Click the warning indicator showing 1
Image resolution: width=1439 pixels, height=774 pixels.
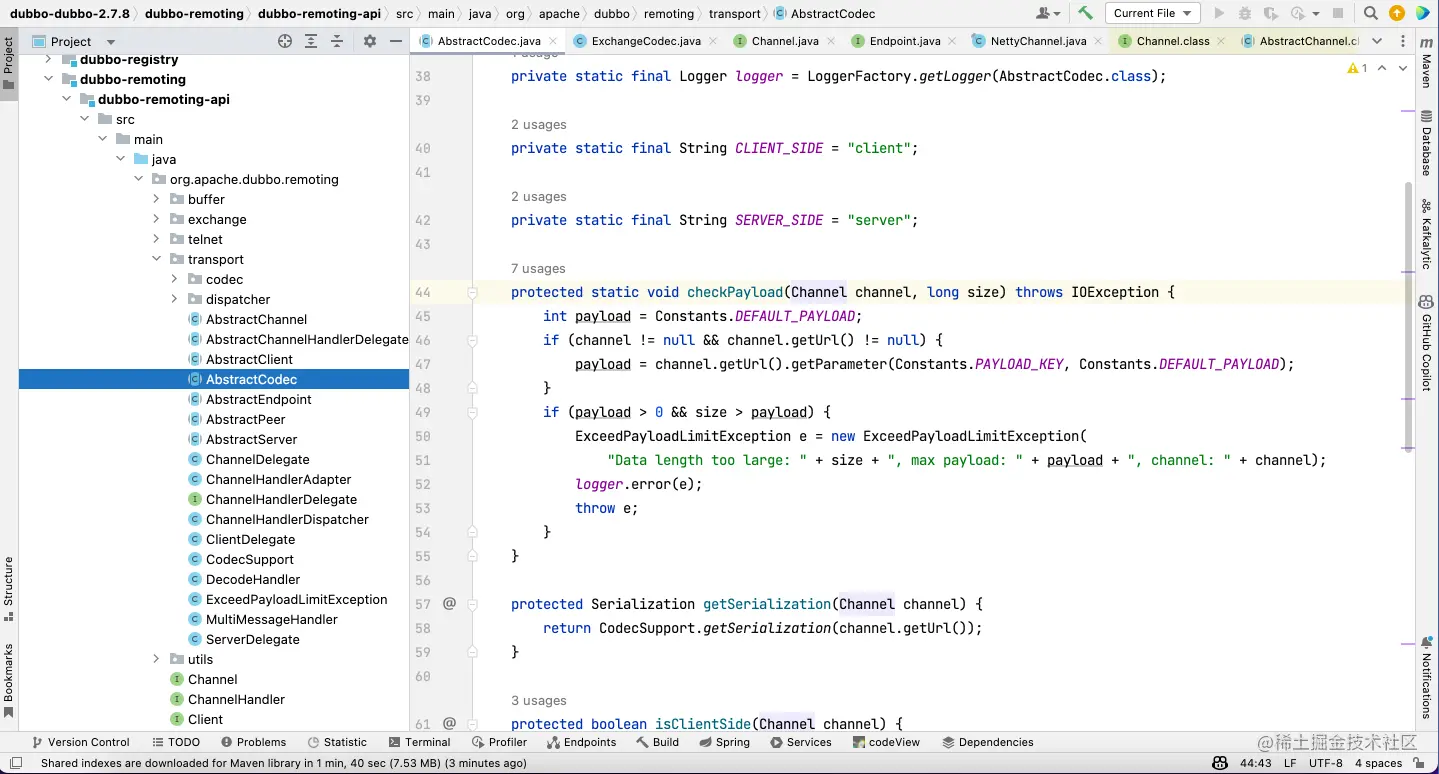click(x=1358, y=68)
